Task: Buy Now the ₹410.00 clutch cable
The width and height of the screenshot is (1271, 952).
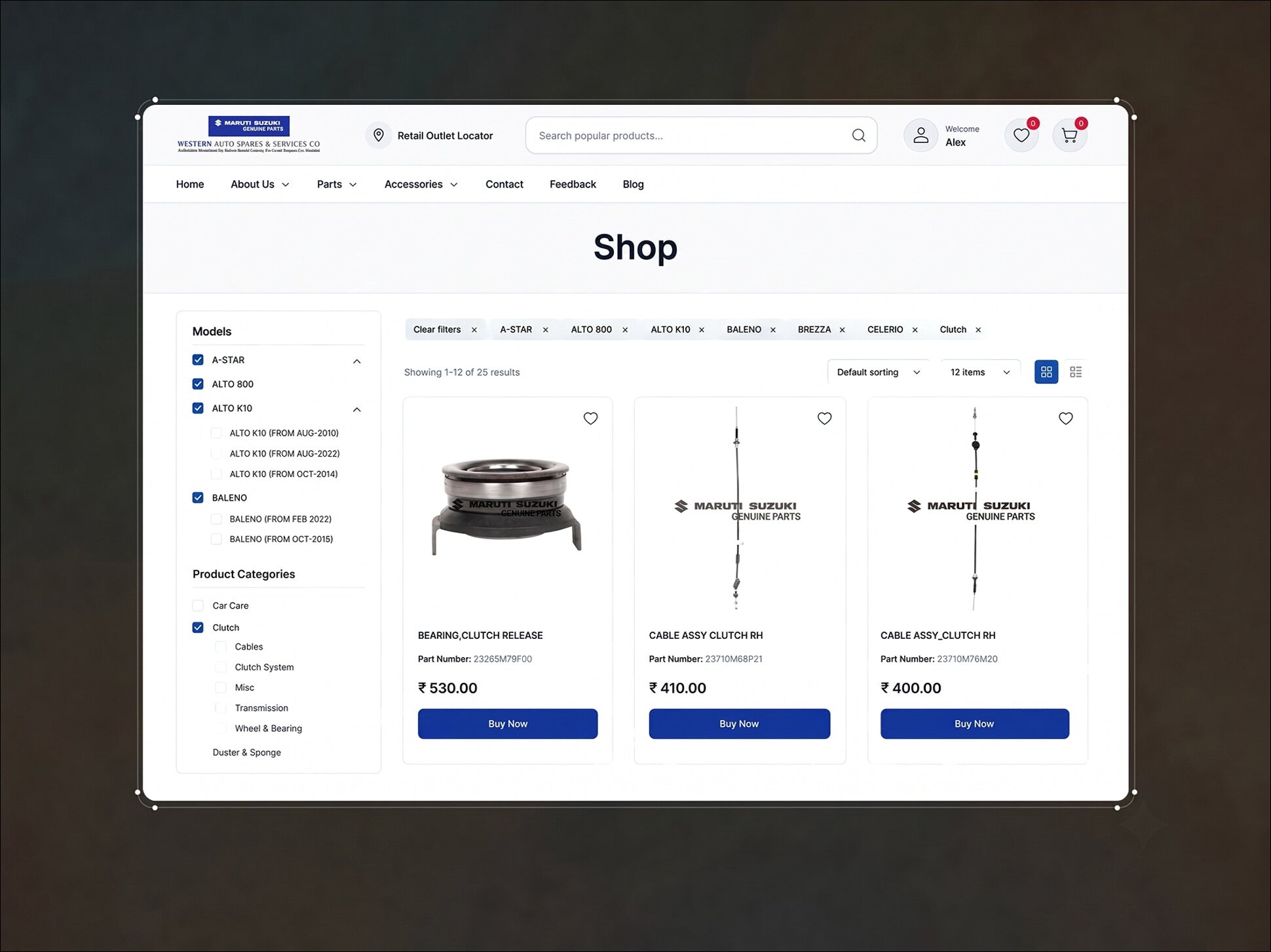Action: pos(739,724)
